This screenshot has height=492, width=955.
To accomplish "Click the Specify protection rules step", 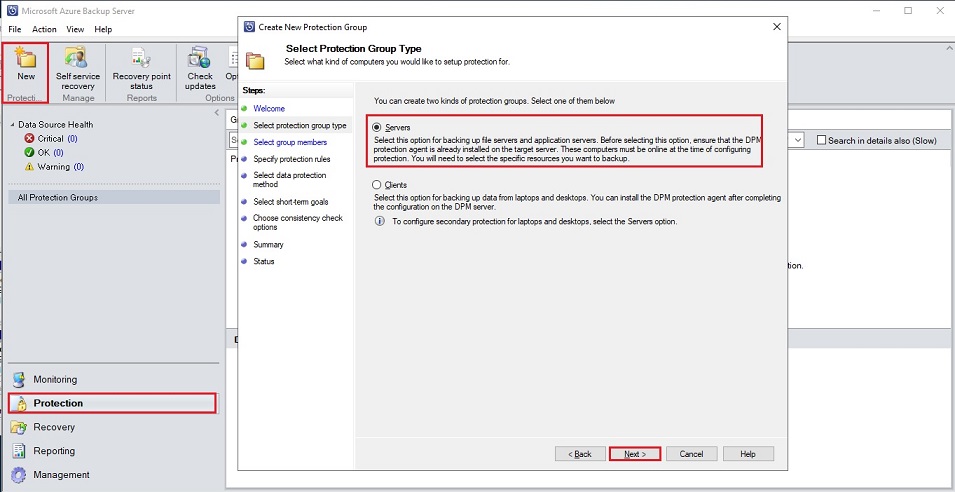I will pyautogui.click(x=292, y=159).
